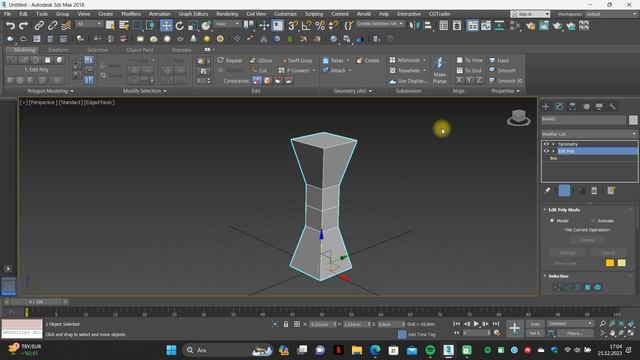Enable the Polygon selection level icon
The width and height of the screenshot is (640, 360).
(587, 287)
